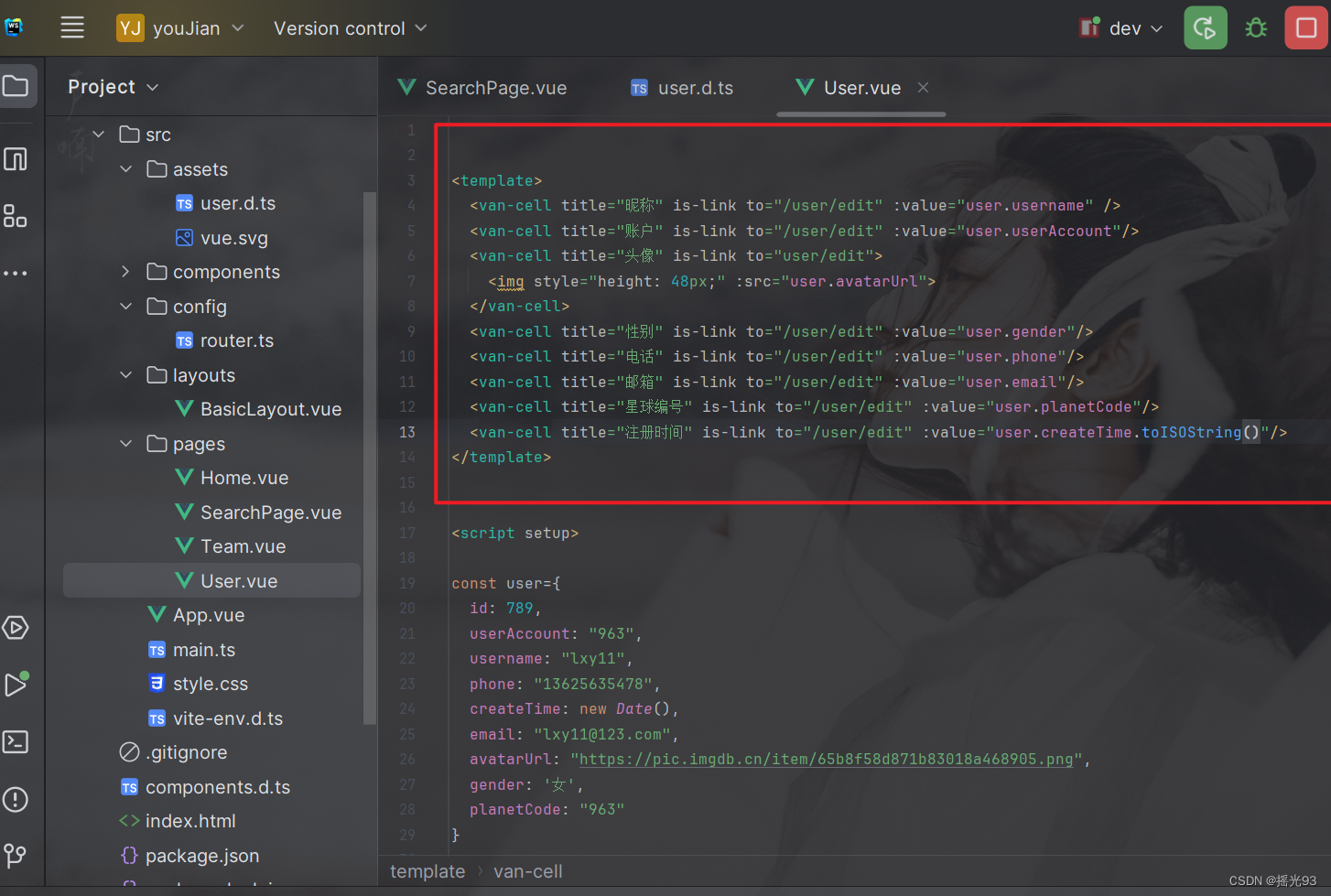Click the WebStorm logo icon

point(15,27)
